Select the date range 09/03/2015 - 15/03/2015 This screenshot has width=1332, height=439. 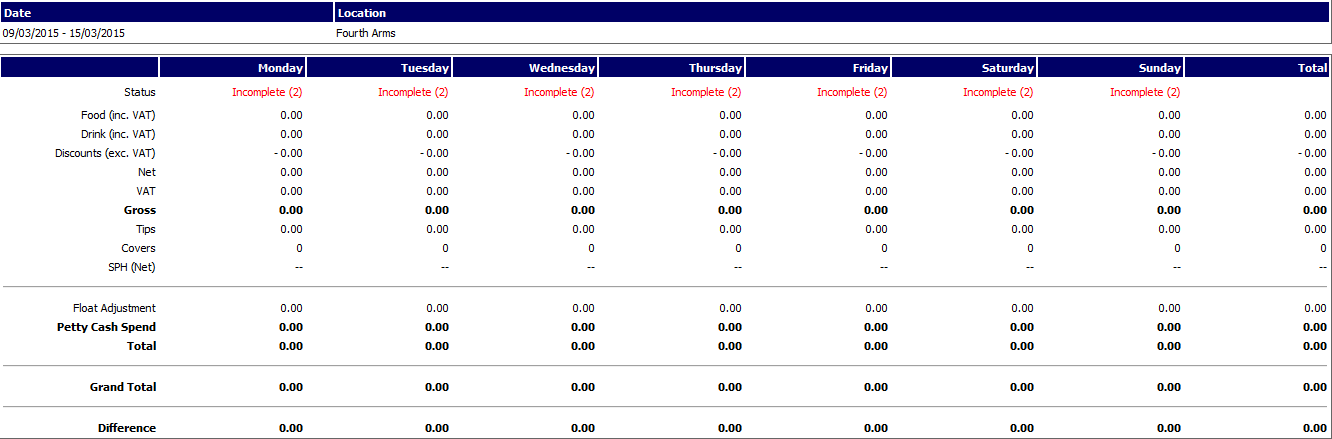[x=64, y=33]
